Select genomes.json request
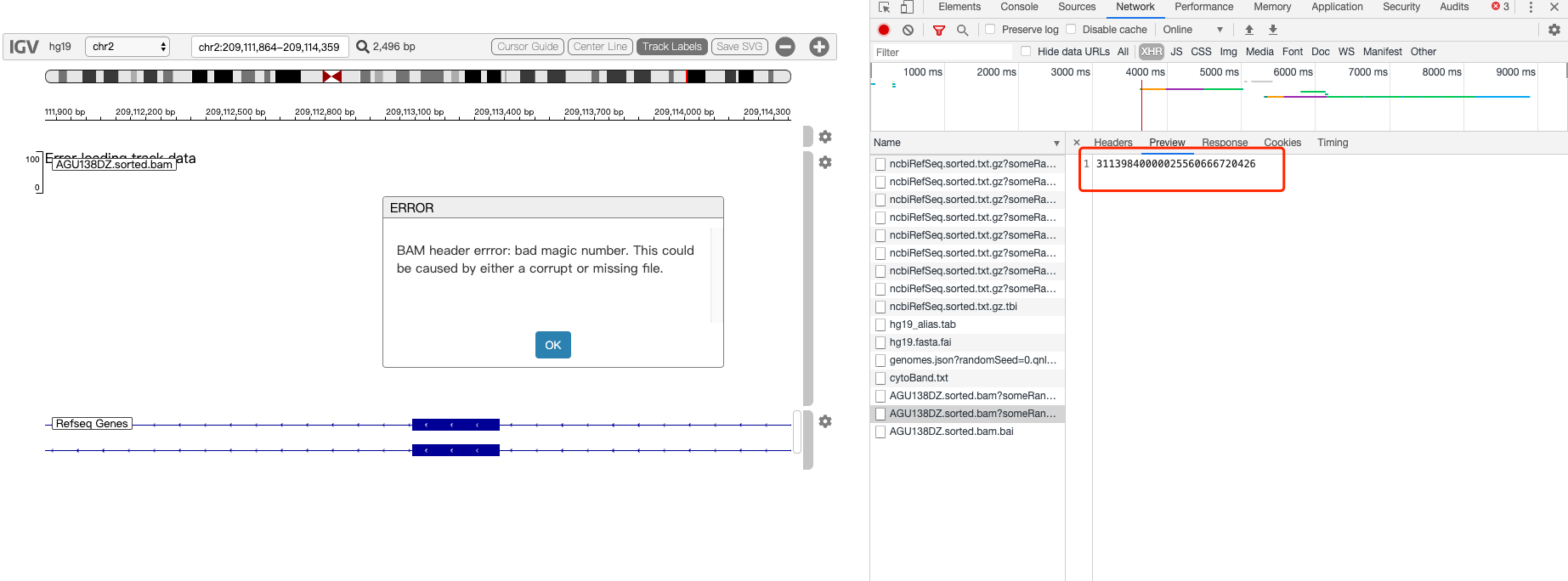 pos(967,360)
